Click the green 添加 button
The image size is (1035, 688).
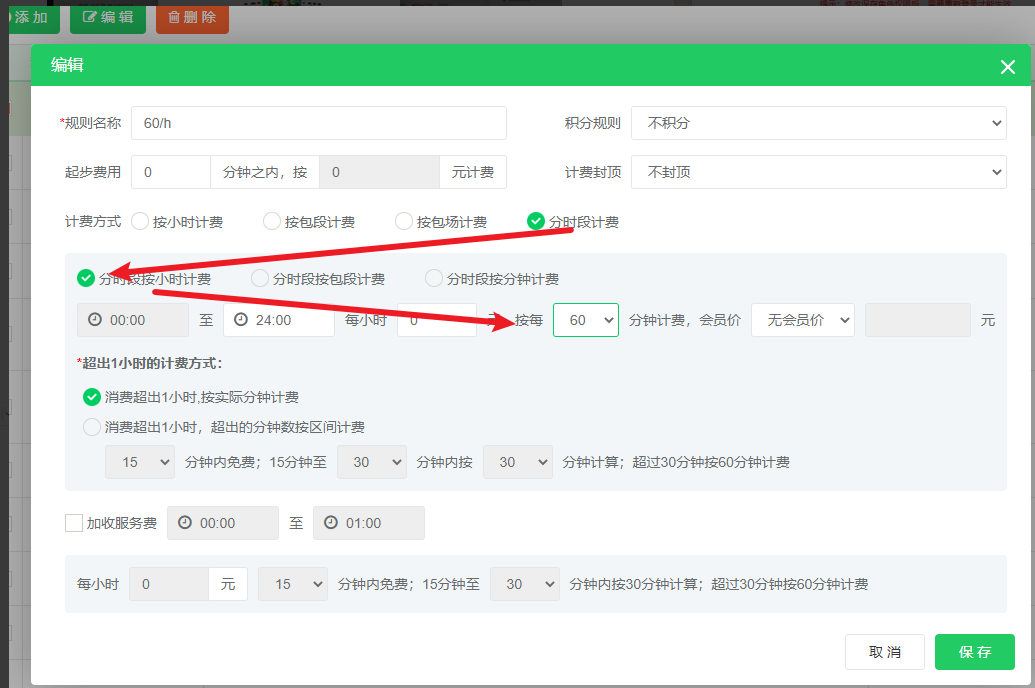pyautogui.click(x=33, y=17)
